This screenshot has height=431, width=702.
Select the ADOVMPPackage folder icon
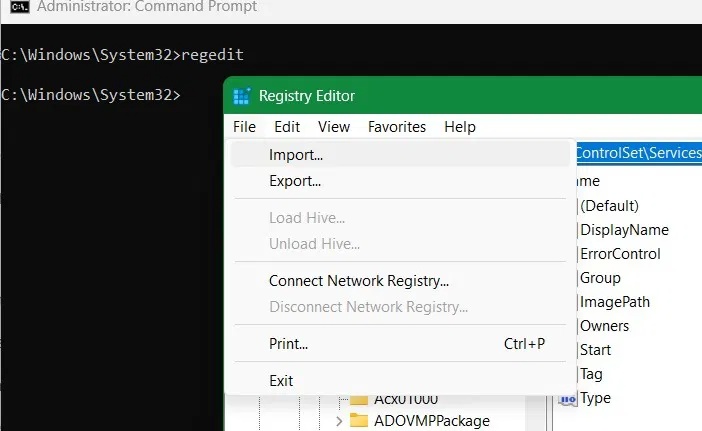pos(359,421)
